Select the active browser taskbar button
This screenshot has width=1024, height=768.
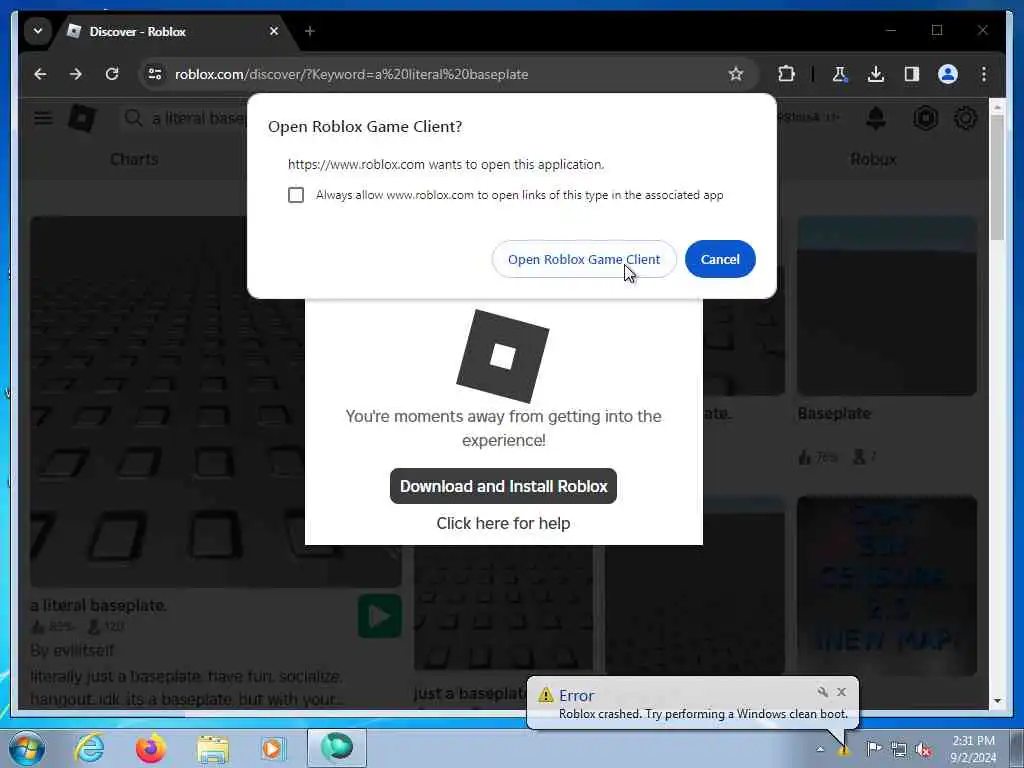(337, 747)
